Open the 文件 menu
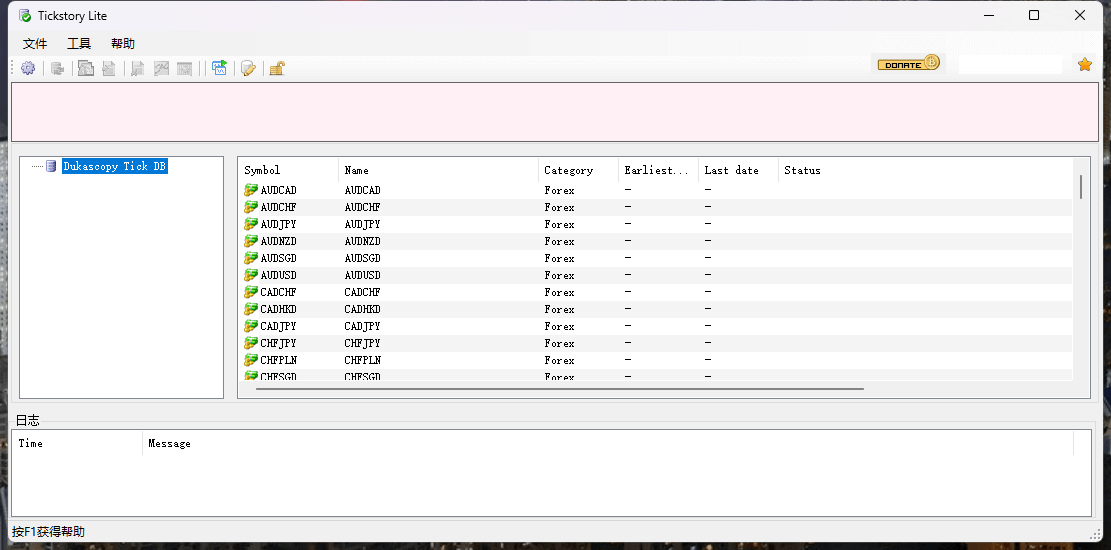The height and width of the screenshot is (550, 1111). click(x=35, y=44)
